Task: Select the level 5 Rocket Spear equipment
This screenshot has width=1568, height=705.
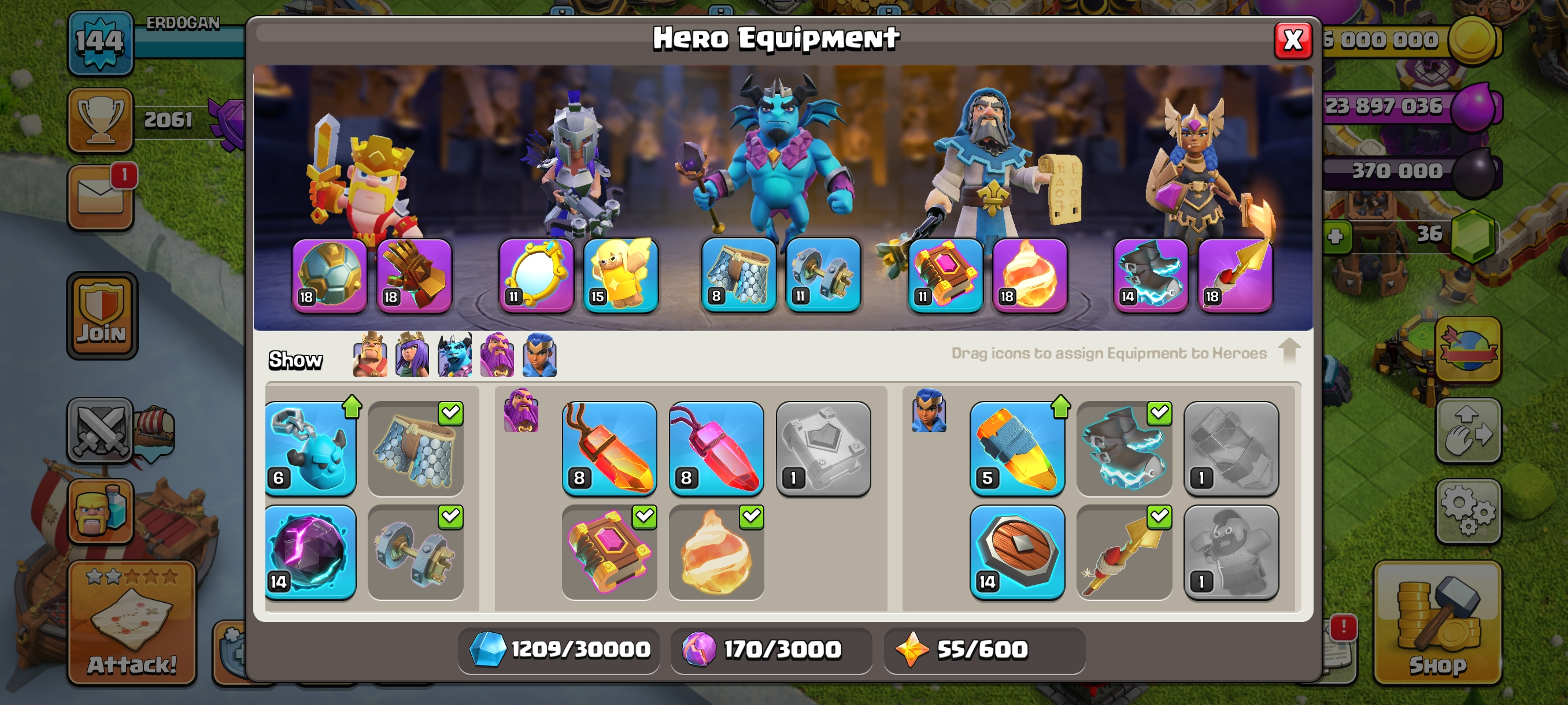Action: pos(1017,448)
